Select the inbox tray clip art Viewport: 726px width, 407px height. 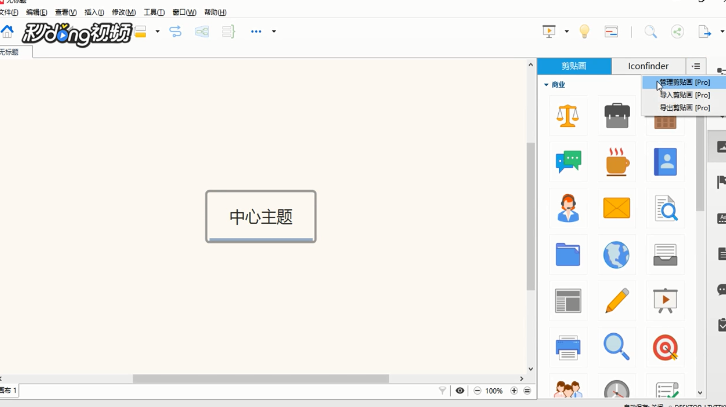pos(665,255)
